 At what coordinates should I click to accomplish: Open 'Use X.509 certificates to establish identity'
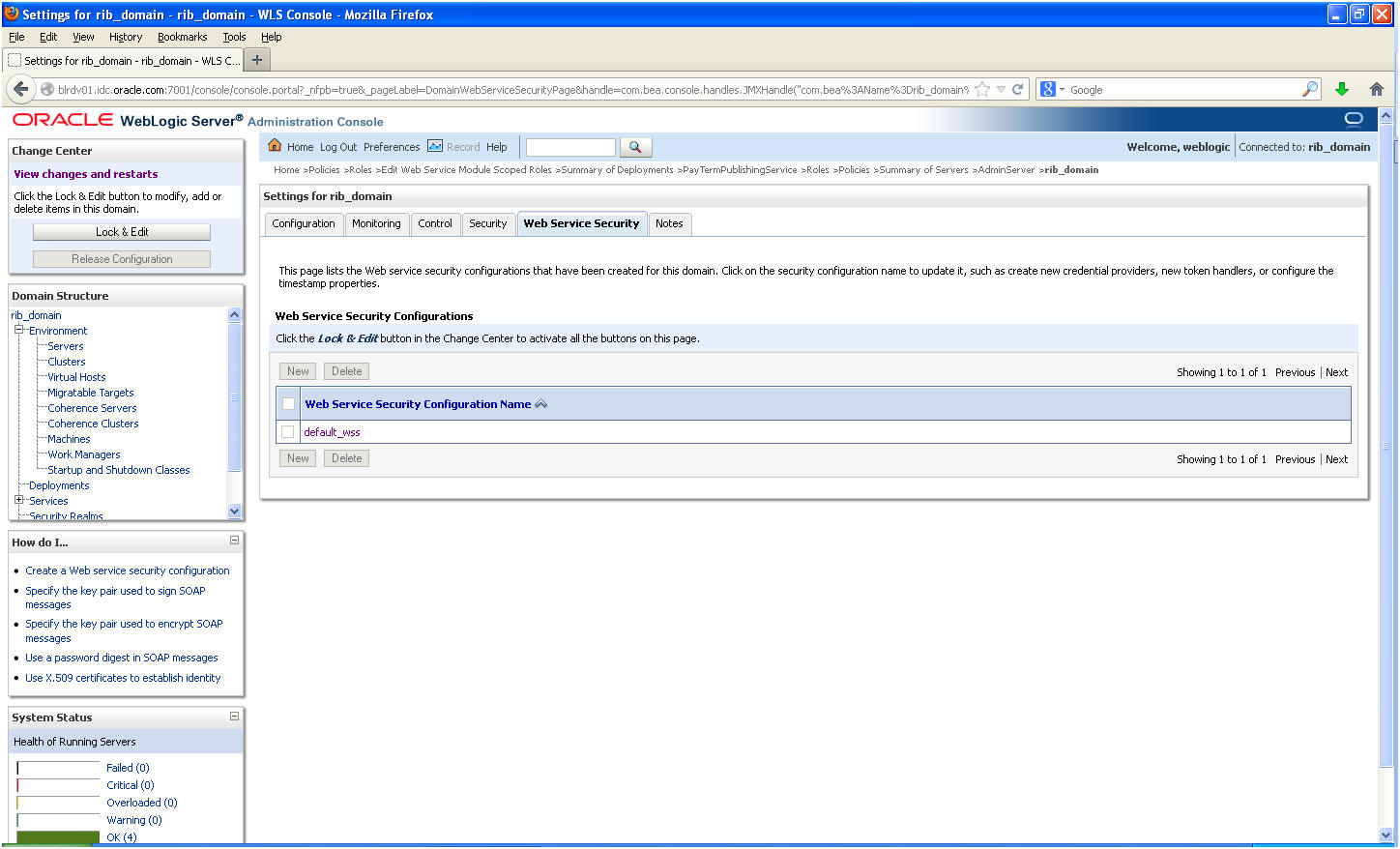(123, 678)
